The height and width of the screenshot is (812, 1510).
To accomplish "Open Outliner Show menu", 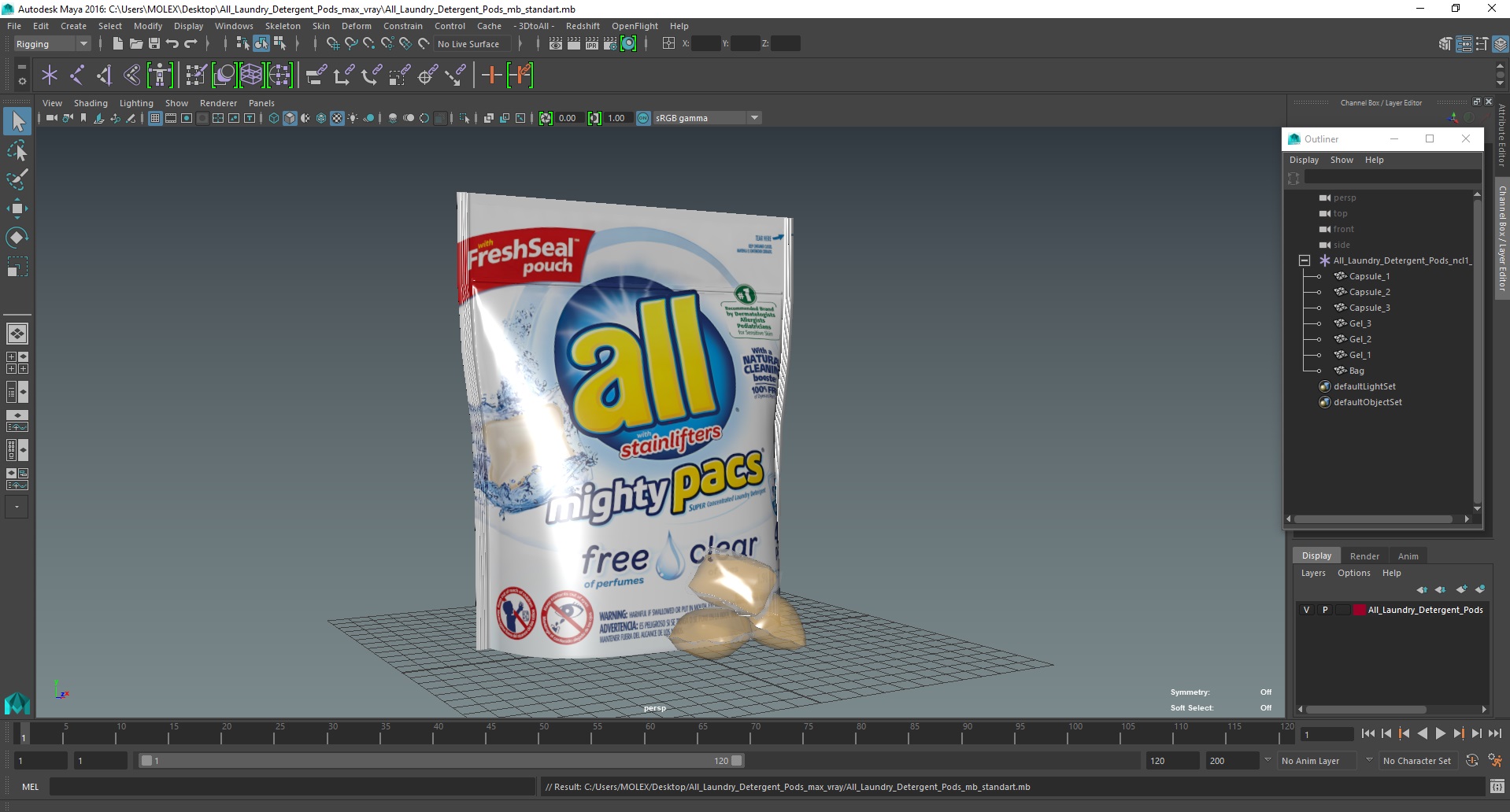I will pos(1342,160).
